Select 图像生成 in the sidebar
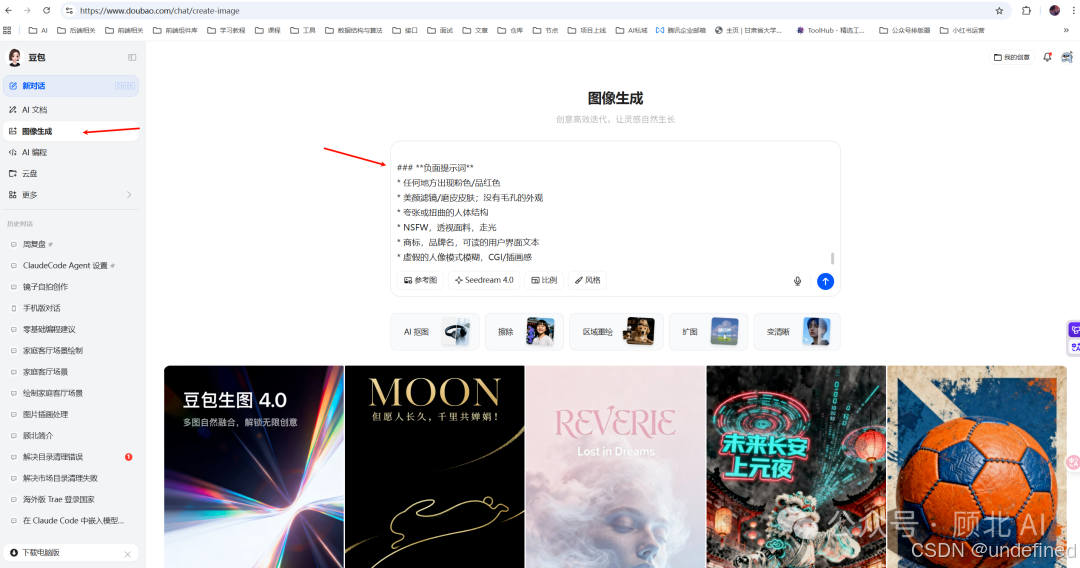Viewport: 1080px width, 568px height. pos(72,131)
